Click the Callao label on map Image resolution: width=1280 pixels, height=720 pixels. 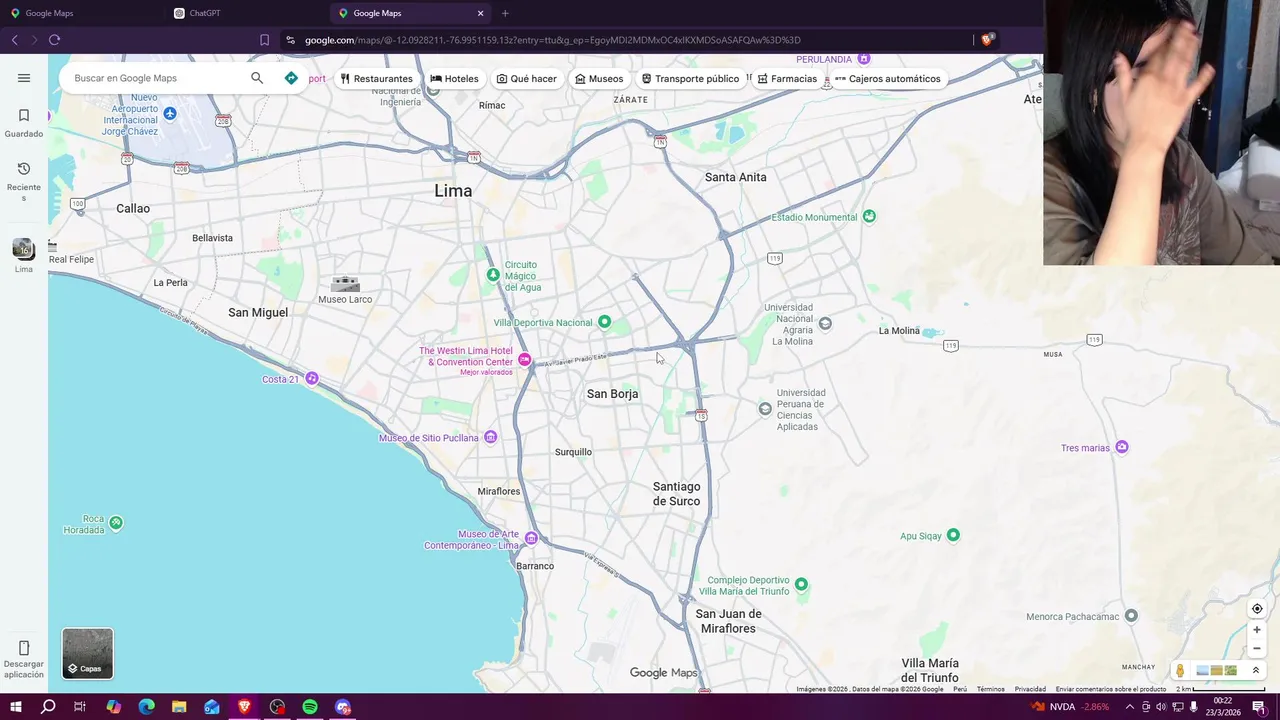[132, 209]
